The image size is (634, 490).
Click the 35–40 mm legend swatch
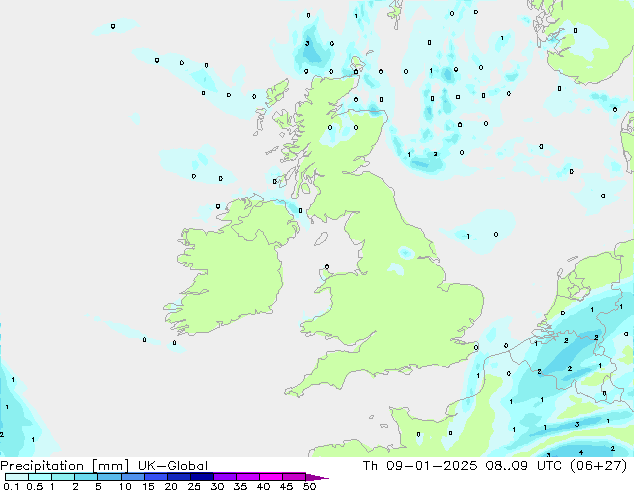coord(248,477)
